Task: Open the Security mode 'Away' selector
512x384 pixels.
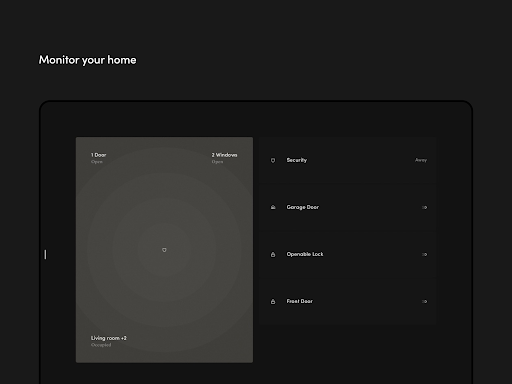Action: (x=421, y=160)
